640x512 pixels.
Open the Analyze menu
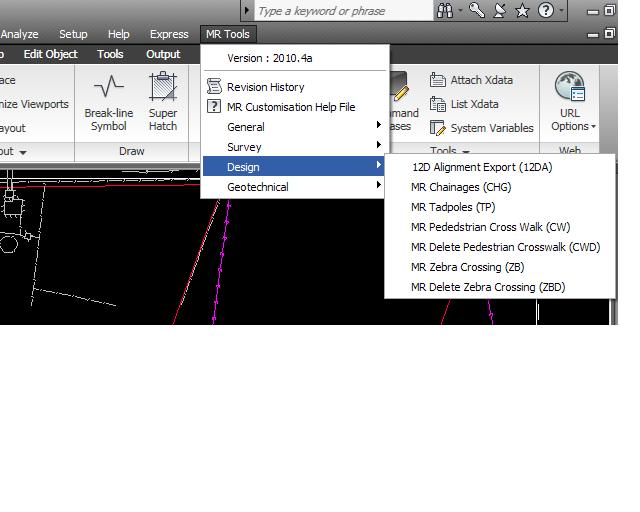pos(19,34)
